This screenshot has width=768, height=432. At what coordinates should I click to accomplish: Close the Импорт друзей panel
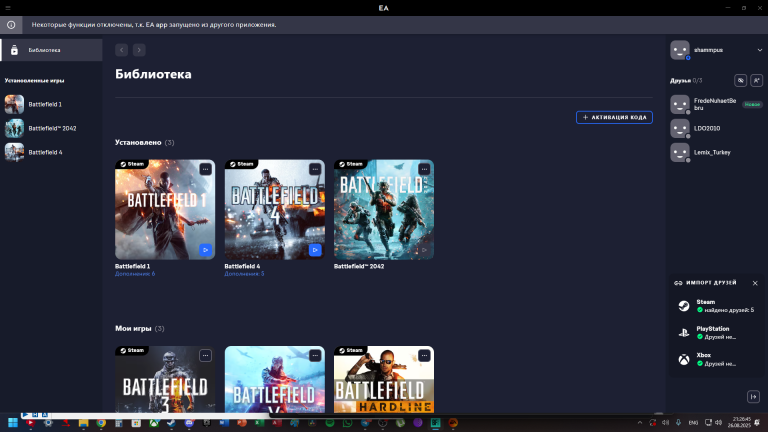coord(755,283)
